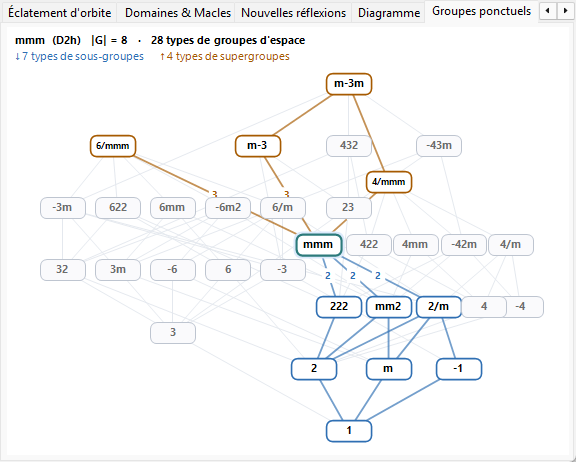
Task: Select the 2/m subgroup node
Action: click(x=439, y=306)
